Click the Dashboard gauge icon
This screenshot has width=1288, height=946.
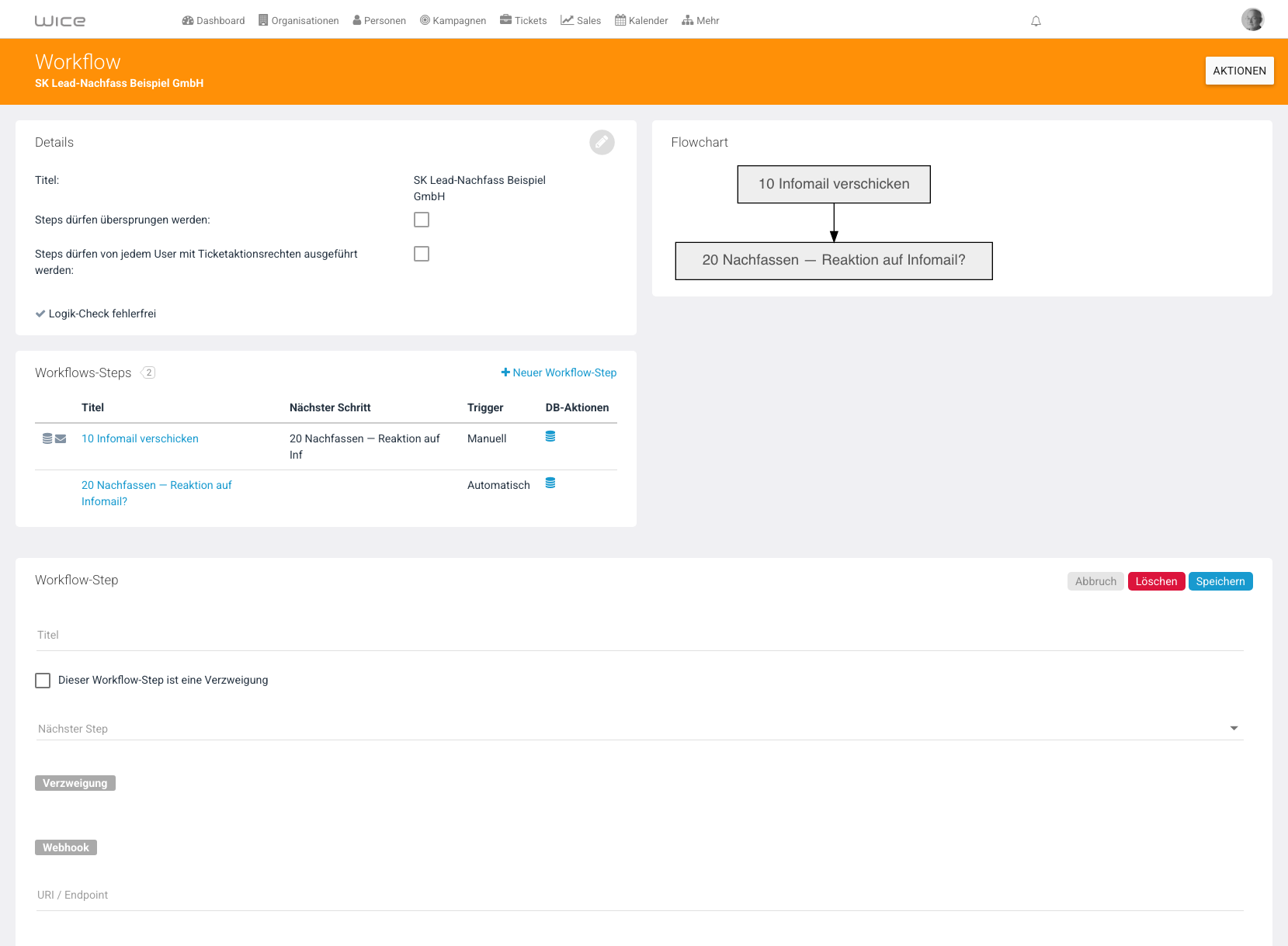click(x=188, y=20)
